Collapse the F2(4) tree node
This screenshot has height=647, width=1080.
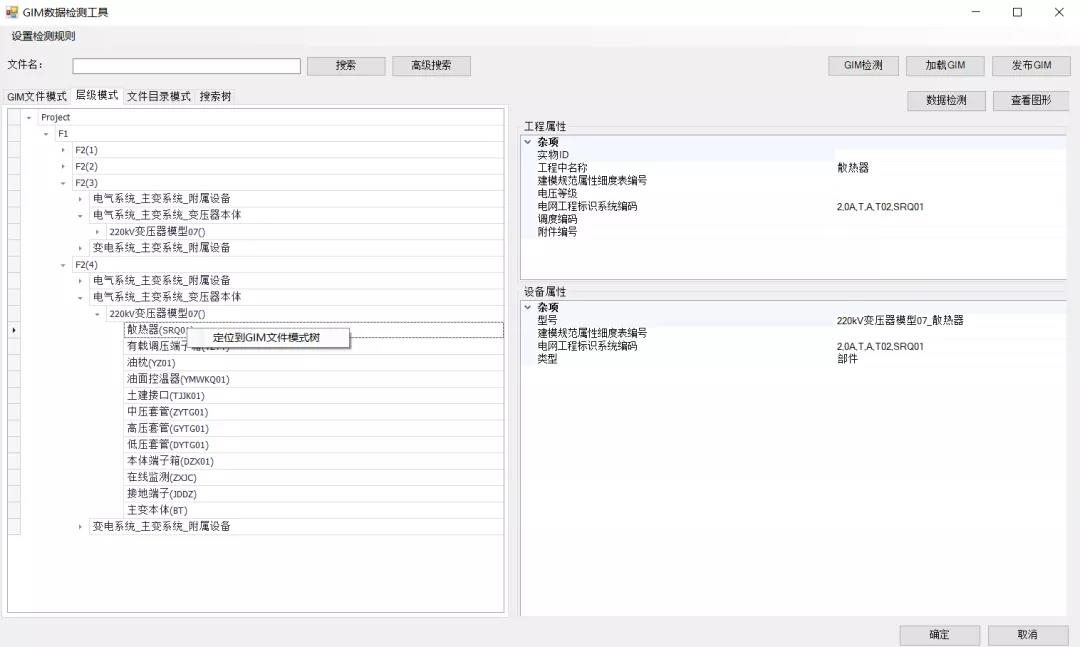coord(63,265)
